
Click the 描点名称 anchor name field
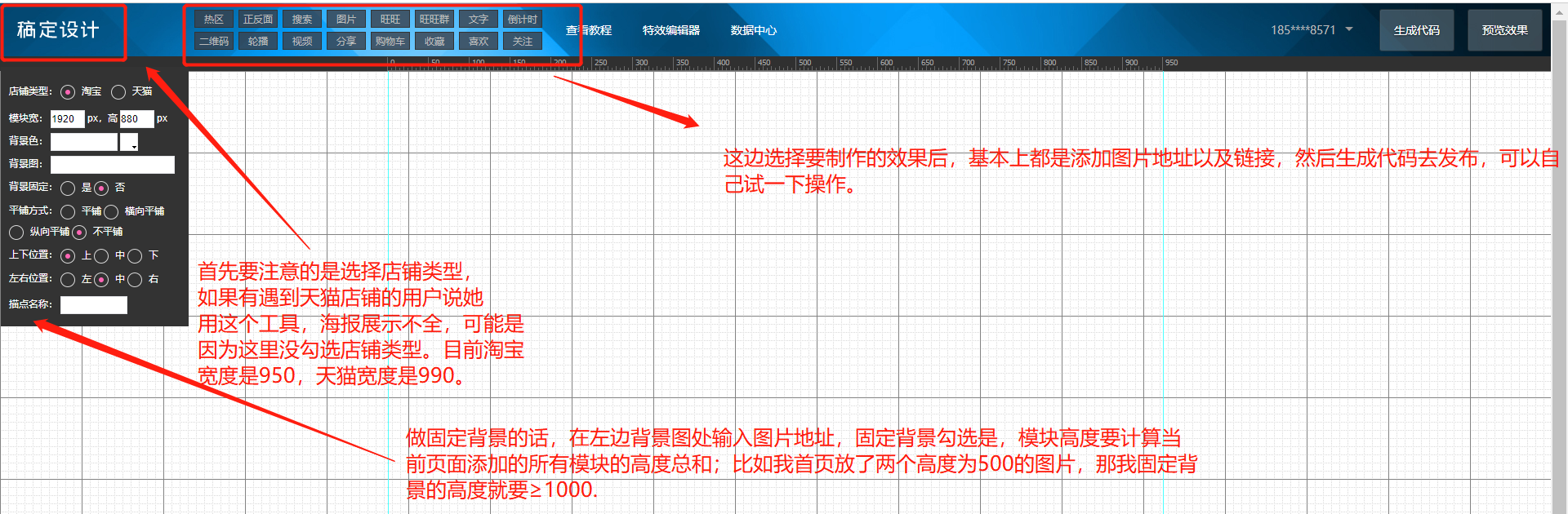(x=94, y=305)
